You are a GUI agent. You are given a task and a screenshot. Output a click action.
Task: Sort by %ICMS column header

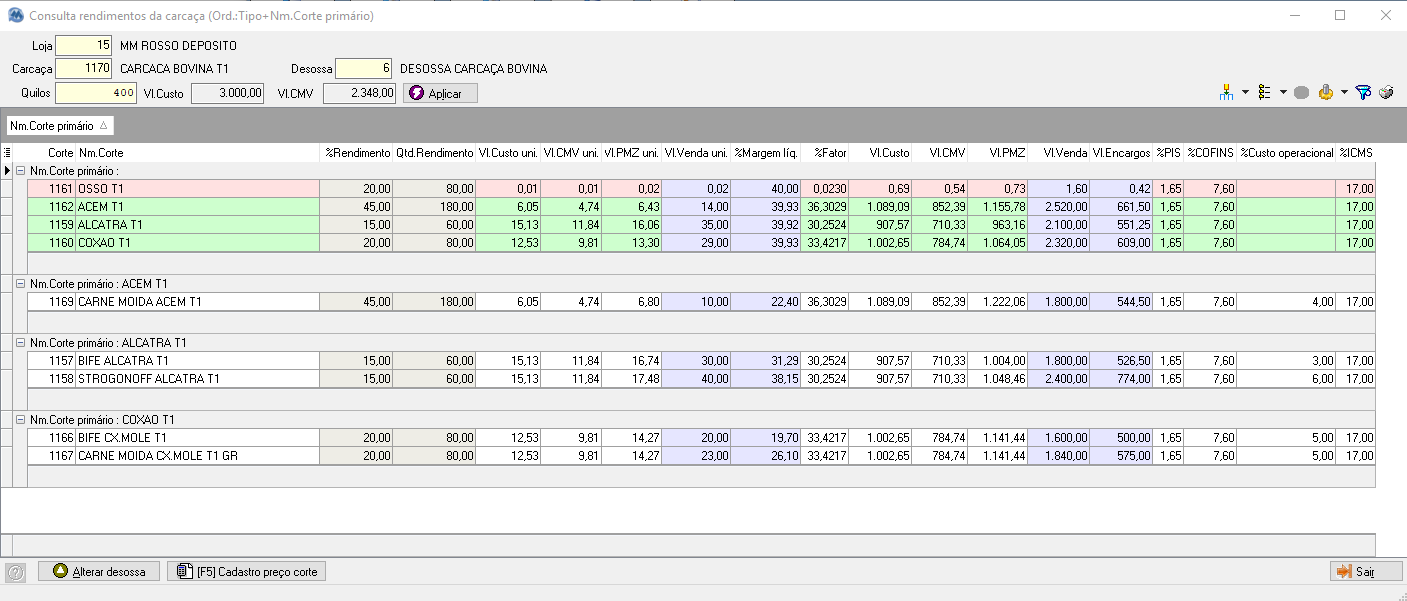coord(1356,153)
